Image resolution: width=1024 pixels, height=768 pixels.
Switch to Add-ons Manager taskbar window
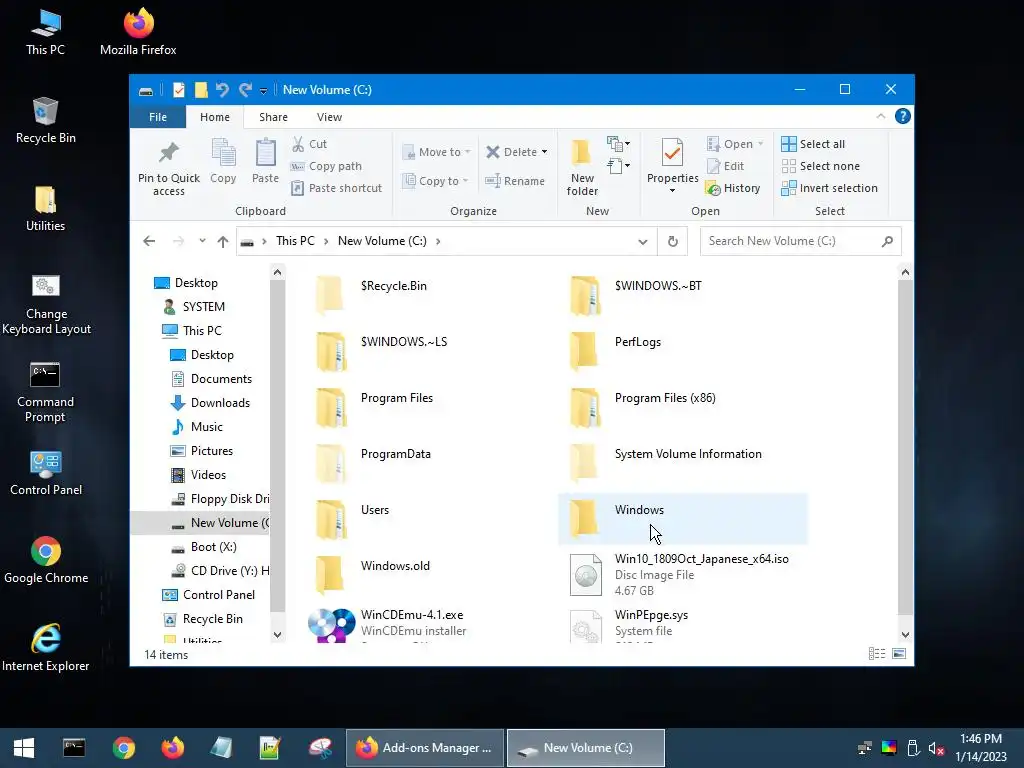pos(424,748)
